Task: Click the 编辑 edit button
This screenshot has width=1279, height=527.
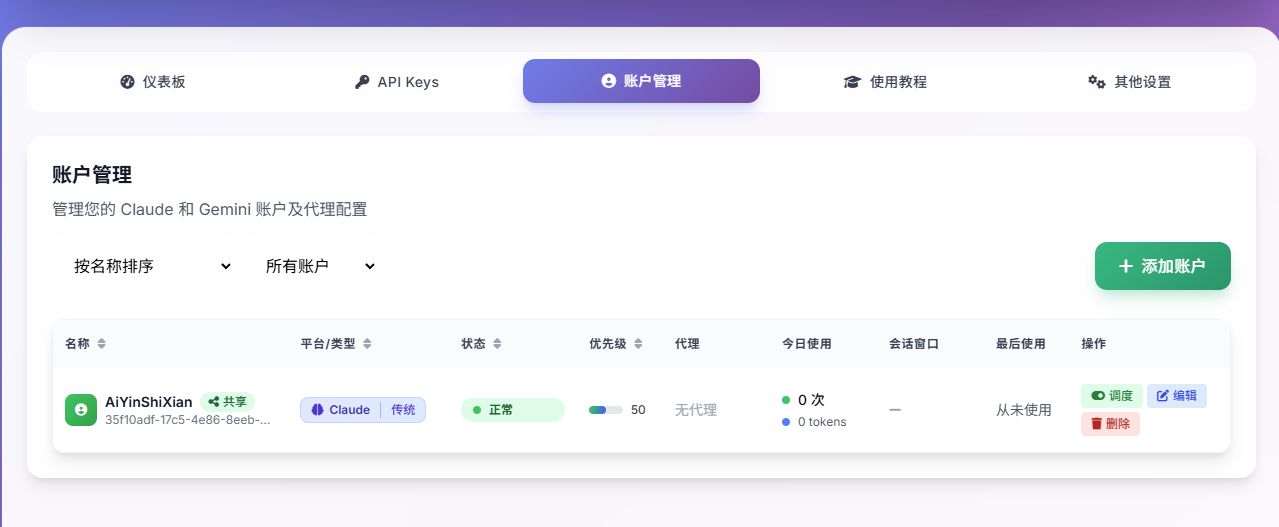Action: pyautogui.click(x=1176, y=396)
